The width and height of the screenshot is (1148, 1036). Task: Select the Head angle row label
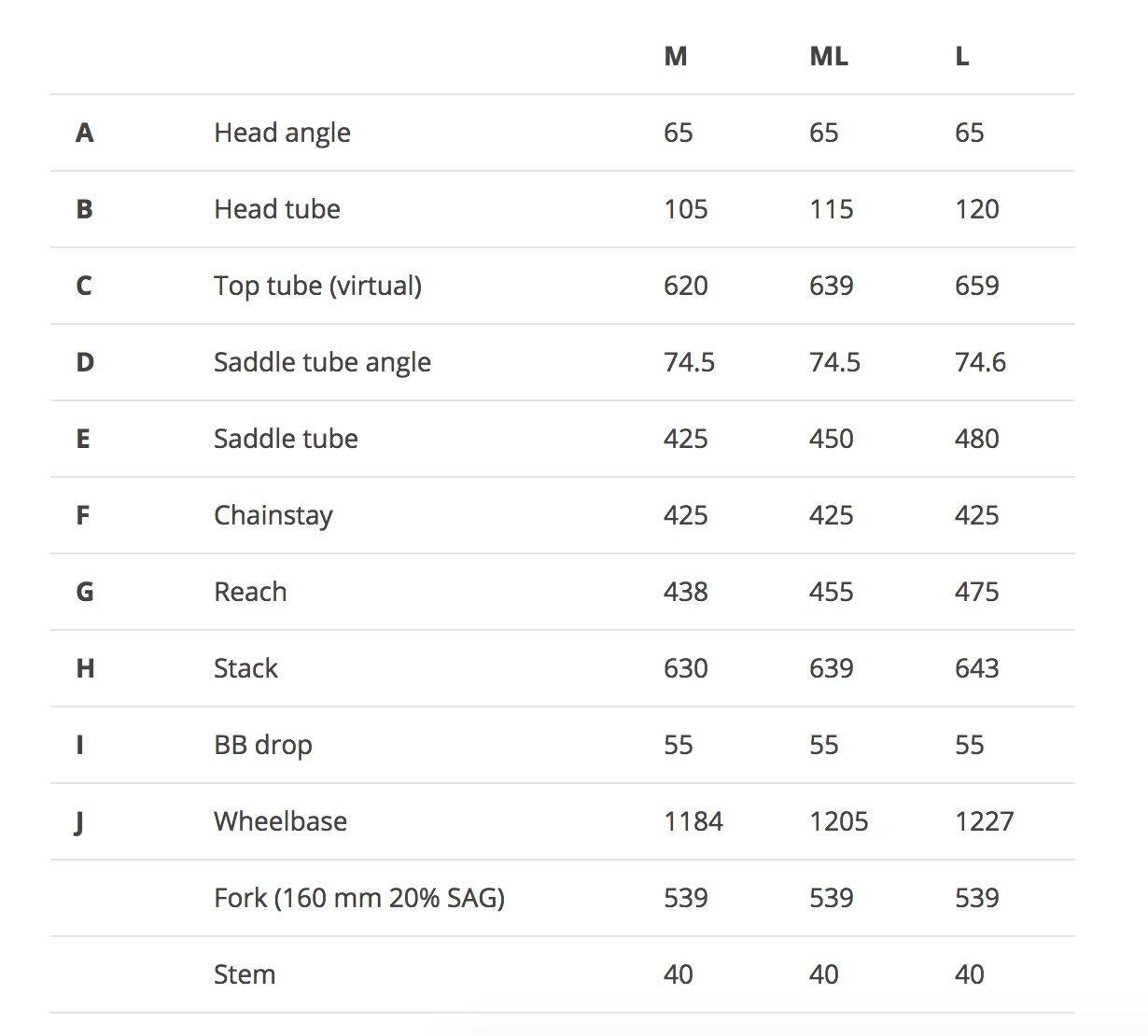pos(282,133)
